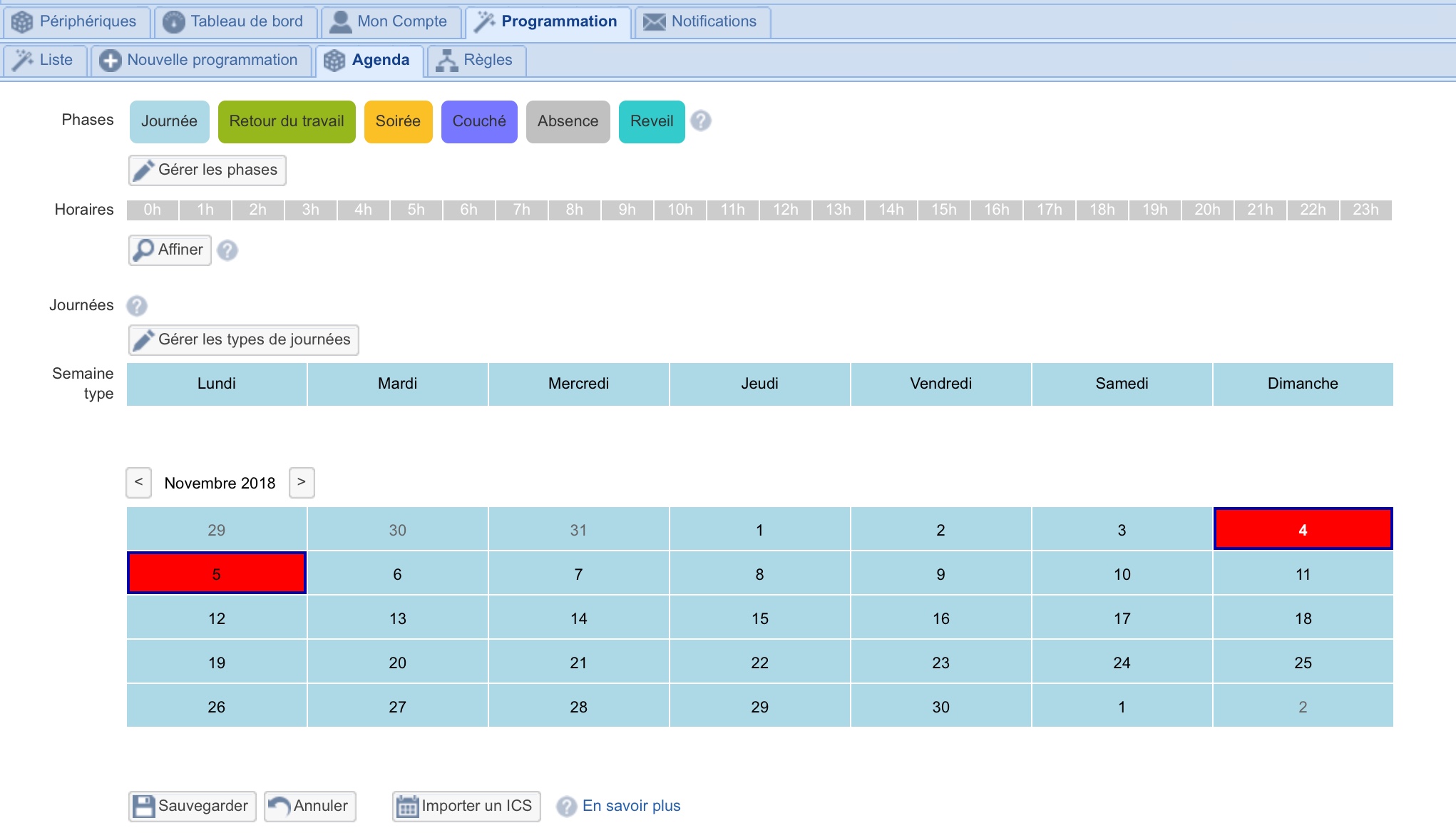Select the 7h time slot
This screenshot has width=1456, height=838.
tap(522, 210)
